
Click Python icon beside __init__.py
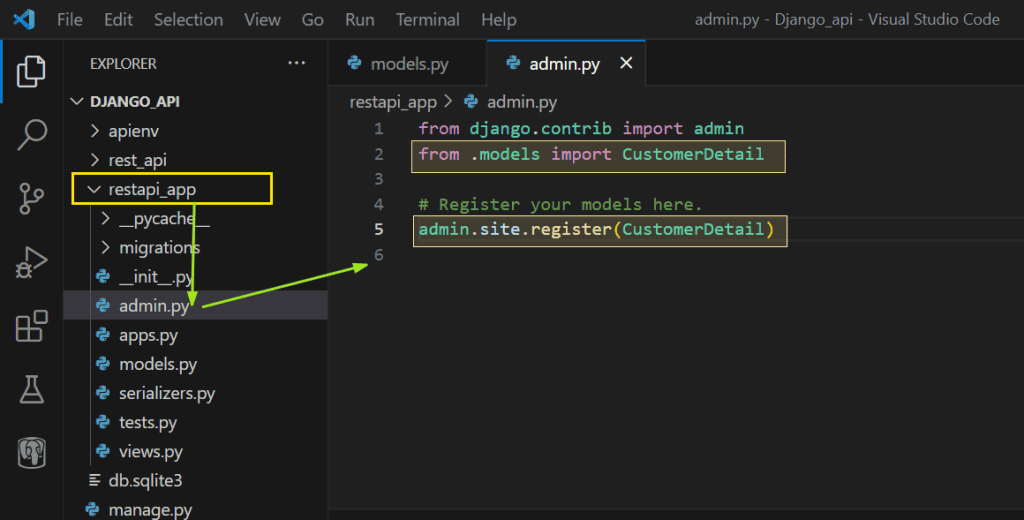tap(103, 276)
